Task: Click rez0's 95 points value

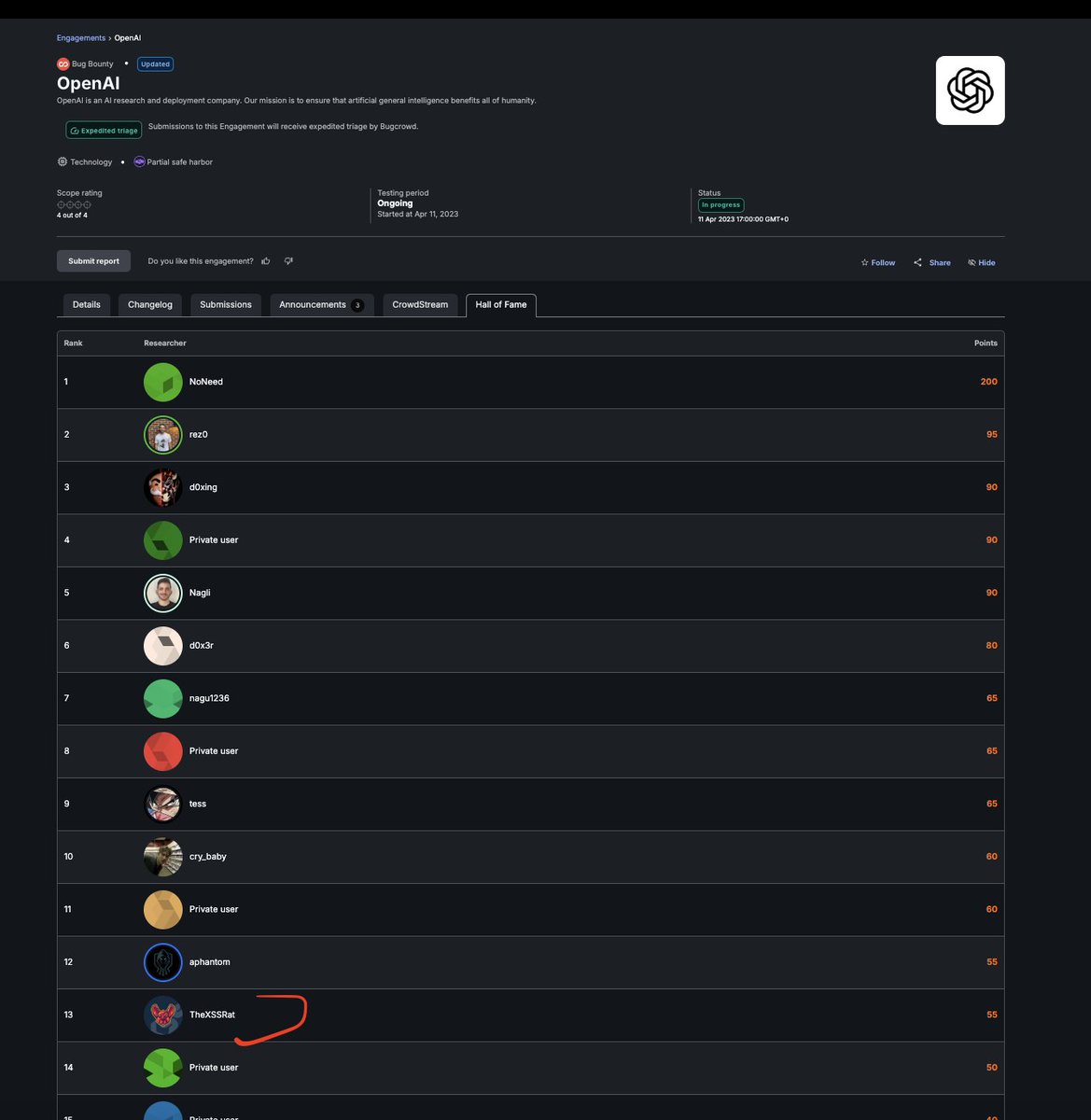Action: coord(992,435)
